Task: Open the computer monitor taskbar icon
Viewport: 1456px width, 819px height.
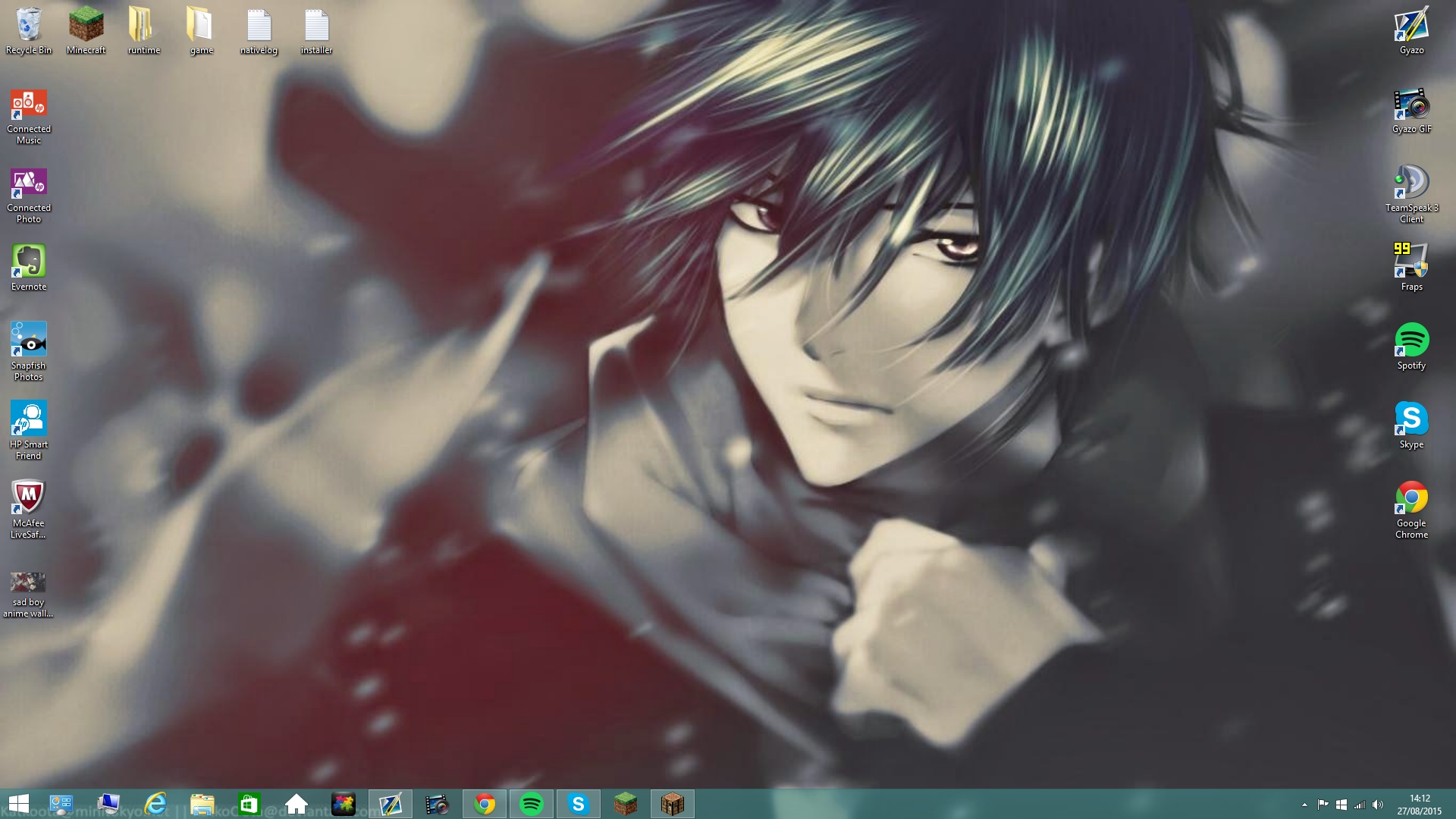Action: [x=108, y=804]
